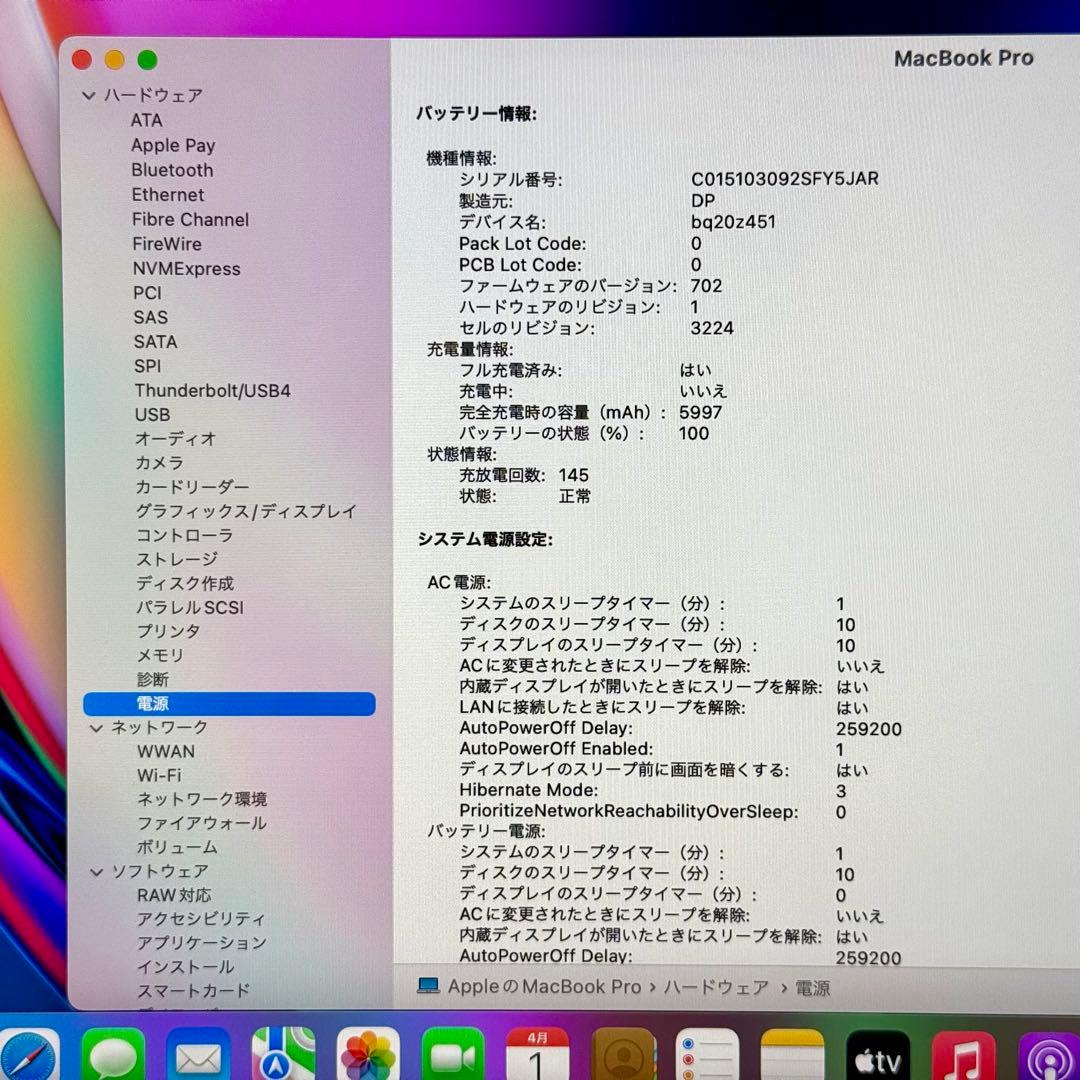The image size is (1080, 1080).
Task: Select グラフィックス/ディスプレイ in the sidebar
Action: pos(247,511)
